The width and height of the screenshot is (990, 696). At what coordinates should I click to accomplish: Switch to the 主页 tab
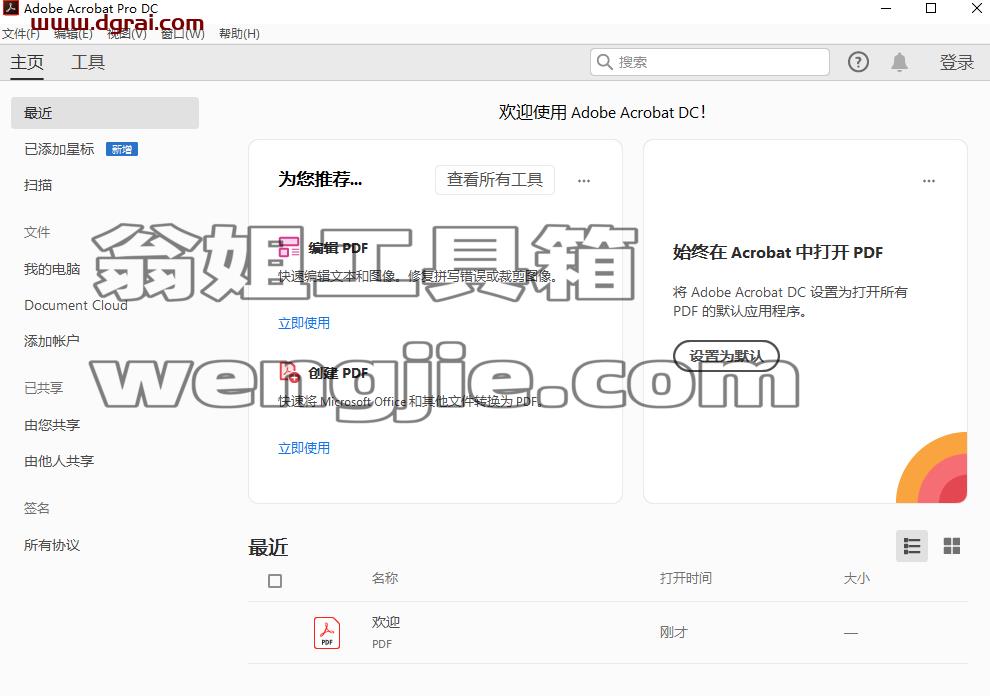click(x=27, y=63)
